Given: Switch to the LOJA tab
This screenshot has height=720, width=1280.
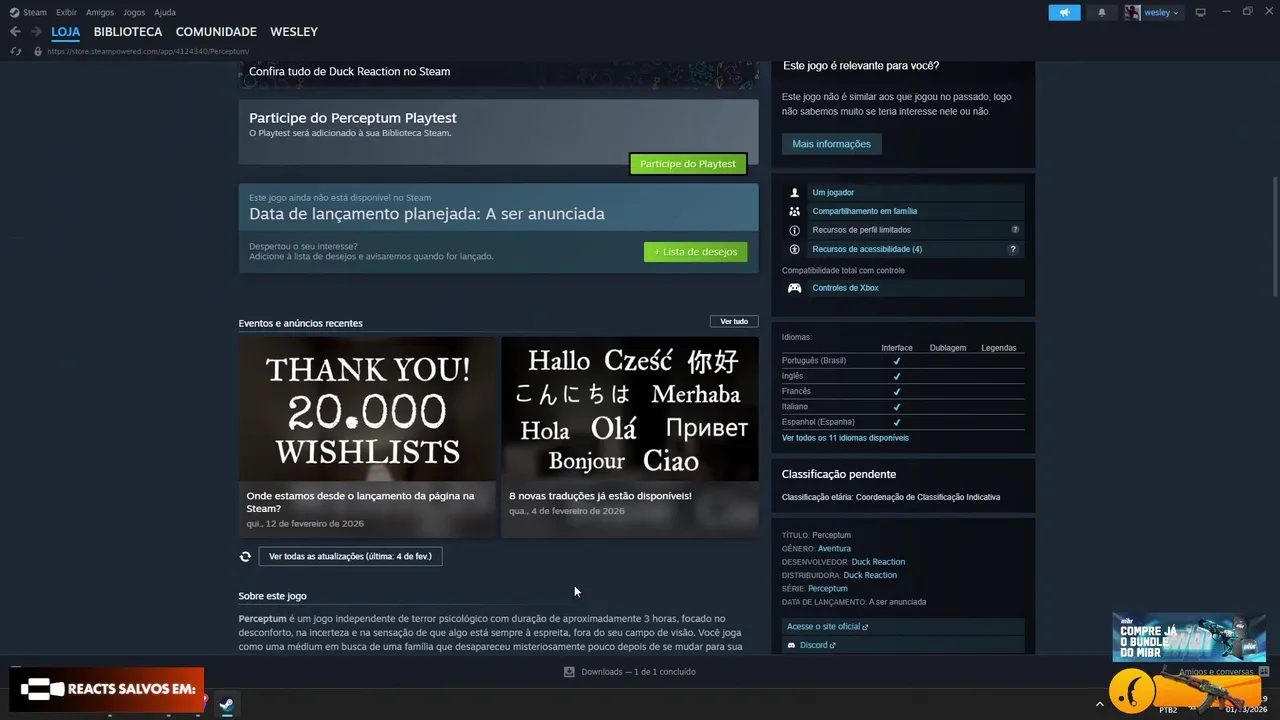Looking at the screenshot, I should [66, 32].
